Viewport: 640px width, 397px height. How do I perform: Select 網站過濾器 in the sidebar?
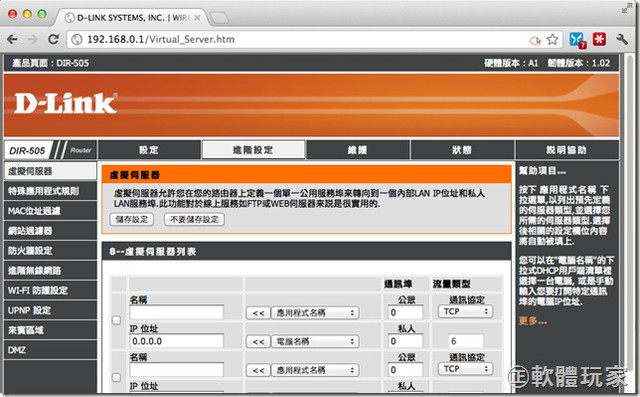pyautogui.click(x=50, y=231)
